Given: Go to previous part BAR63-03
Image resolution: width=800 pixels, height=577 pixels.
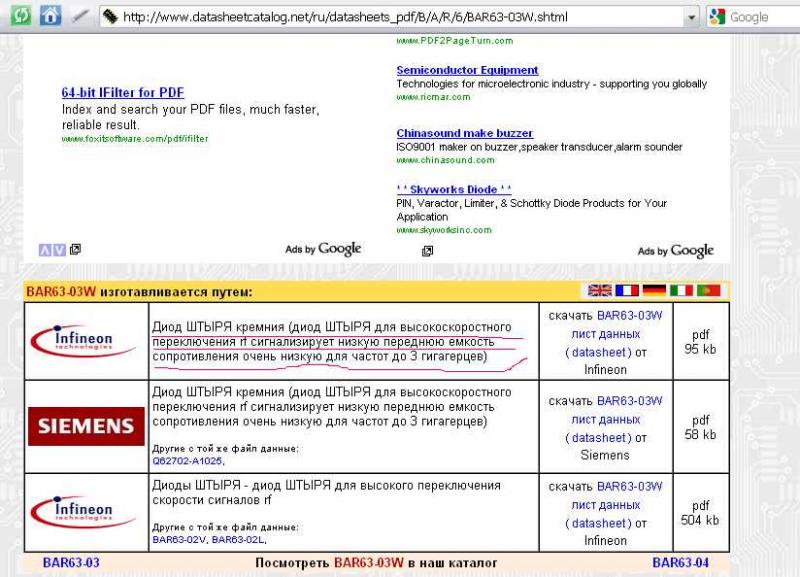Looking at the screenshot, I should (71, 563).
